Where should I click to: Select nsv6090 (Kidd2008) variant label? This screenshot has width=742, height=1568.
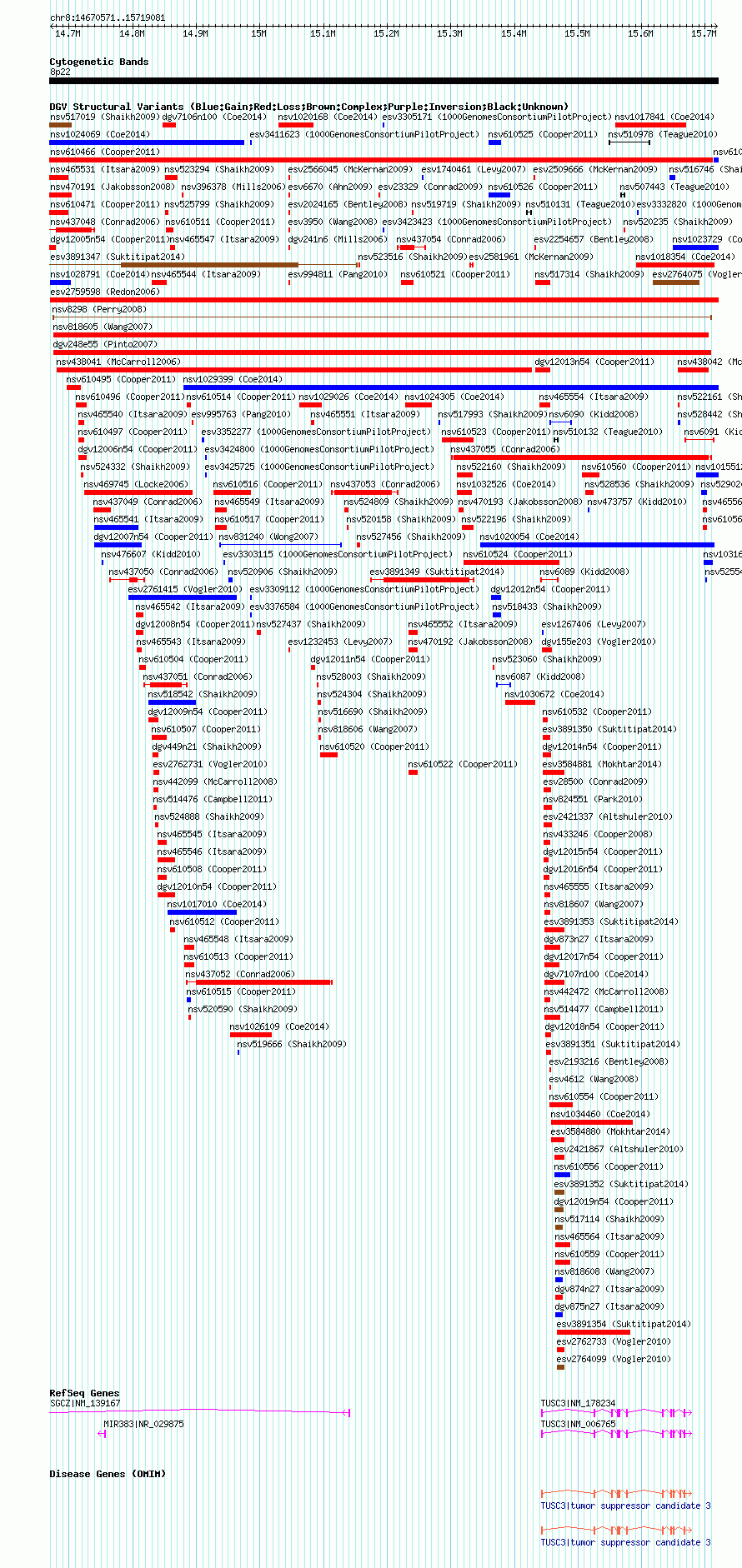click(x=594, y=414)
